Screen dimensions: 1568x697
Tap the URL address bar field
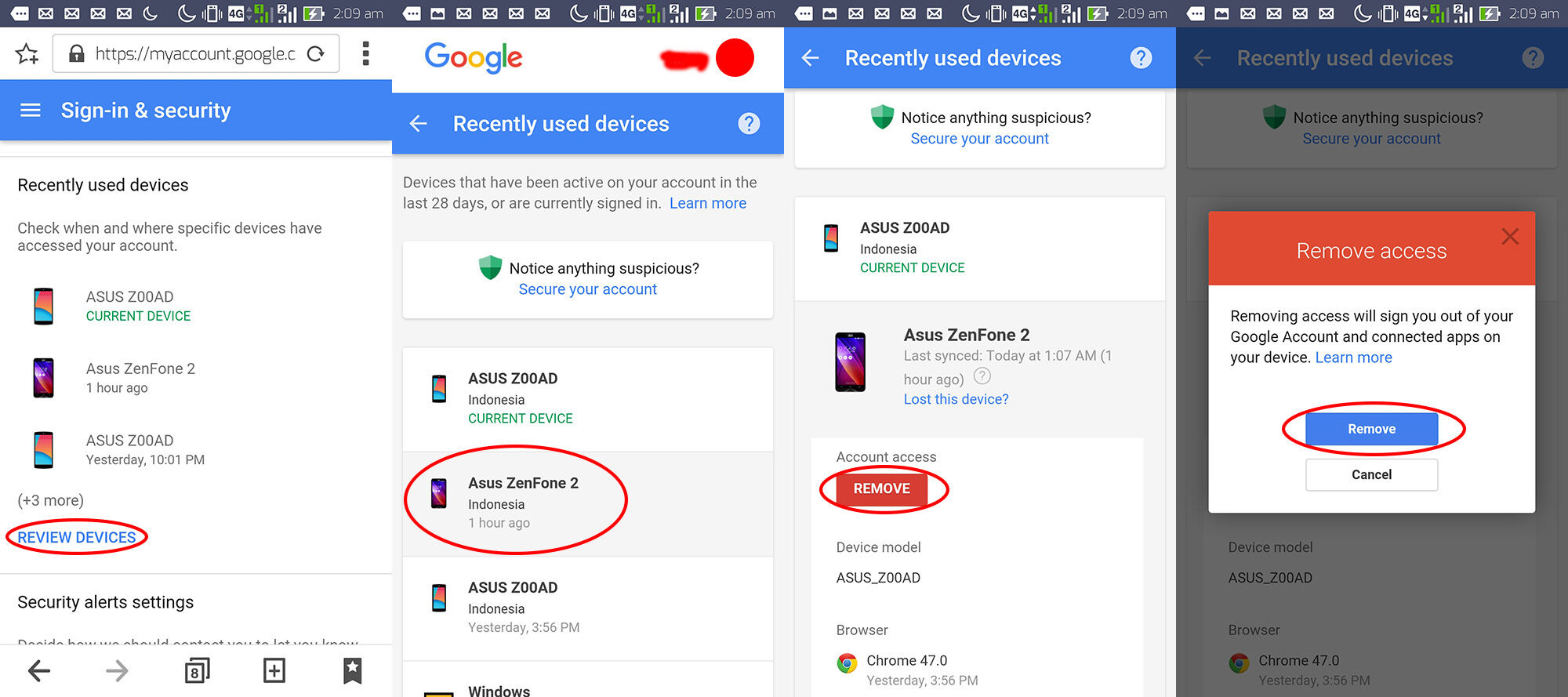click(194, 54)
